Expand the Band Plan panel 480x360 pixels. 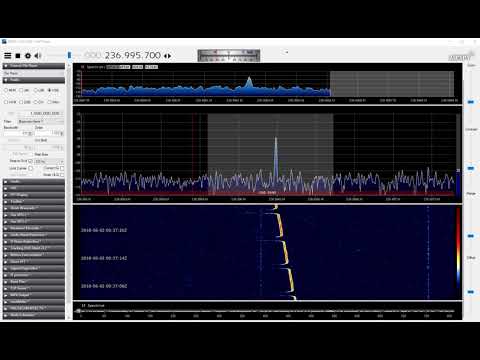coord(34,282)
